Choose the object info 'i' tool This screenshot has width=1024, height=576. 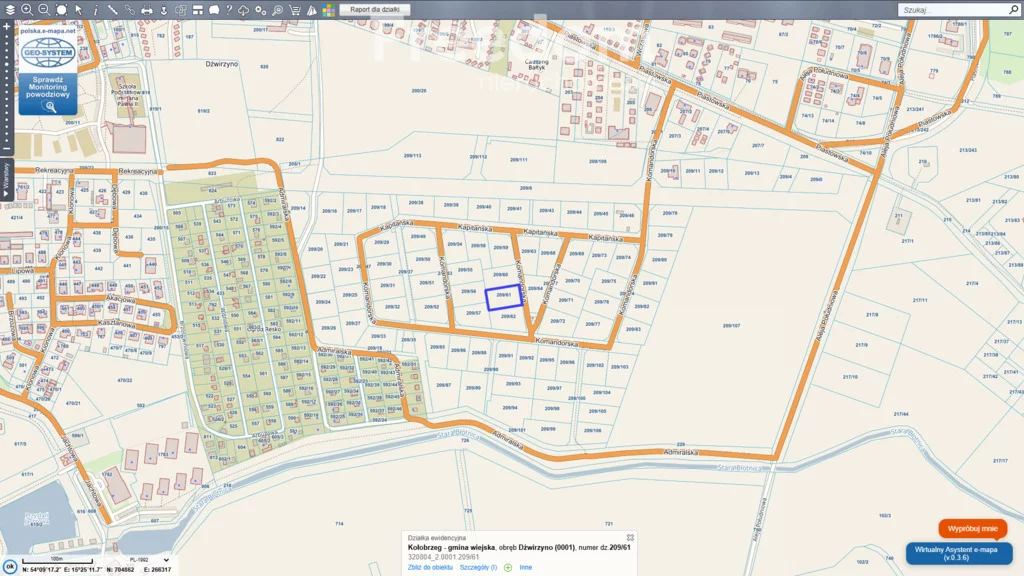(96, 9)
